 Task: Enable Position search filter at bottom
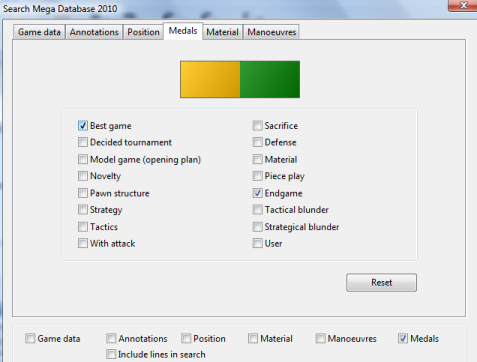186,339
